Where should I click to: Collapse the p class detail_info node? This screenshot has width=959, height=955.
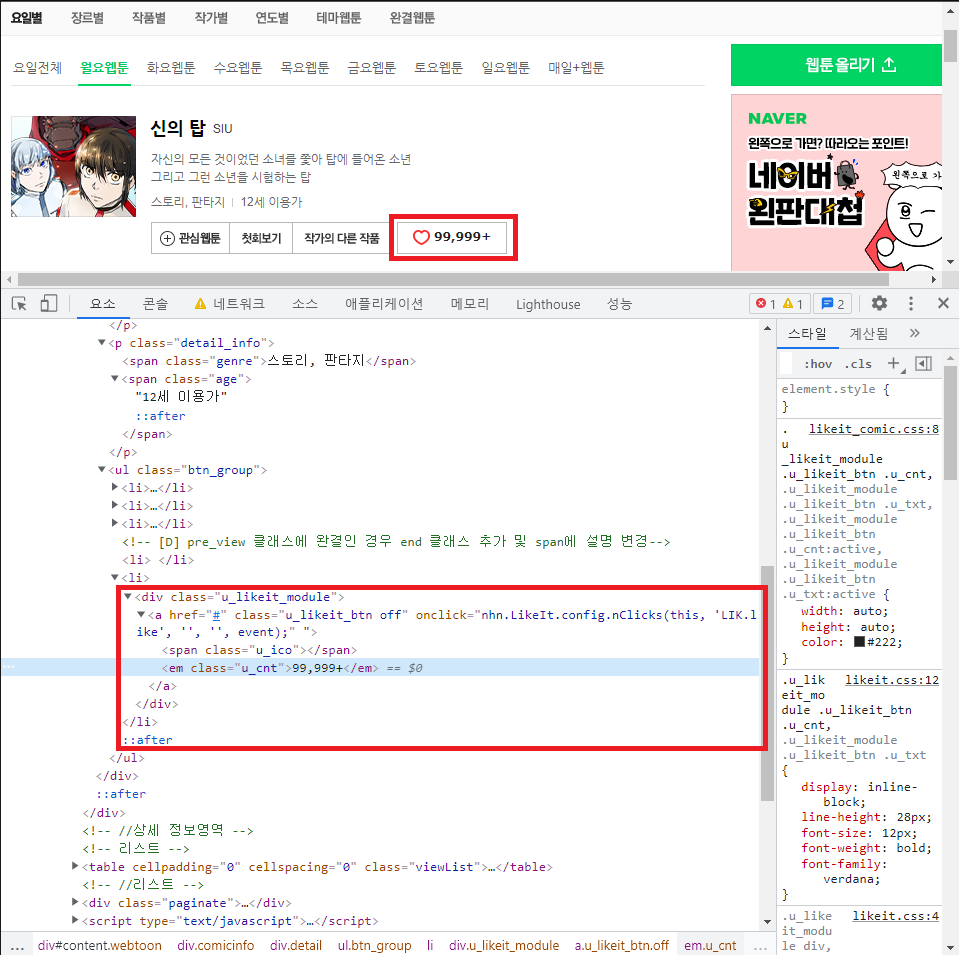pyautogui.click(x=102, y=343)
